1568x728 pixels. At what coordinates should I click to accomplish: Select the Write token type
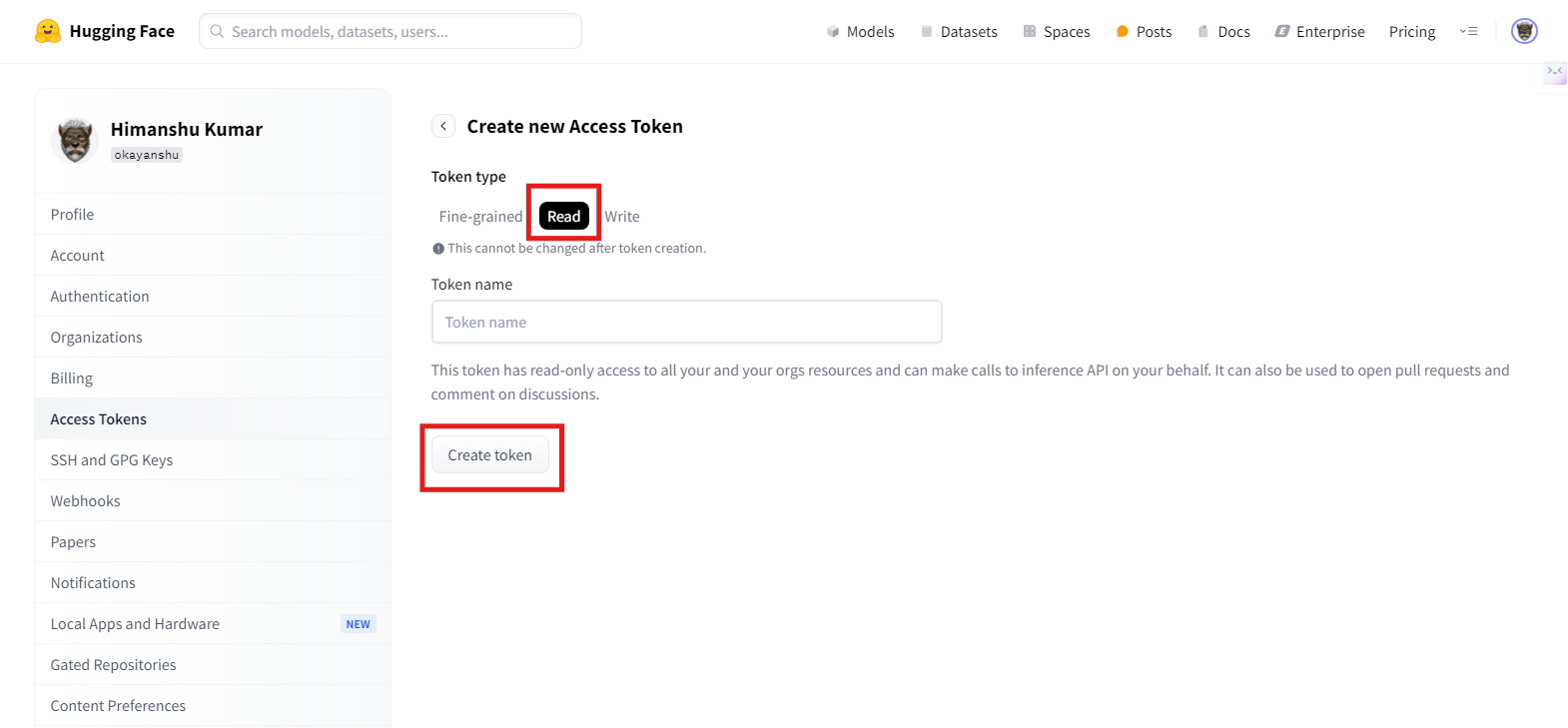622,217
